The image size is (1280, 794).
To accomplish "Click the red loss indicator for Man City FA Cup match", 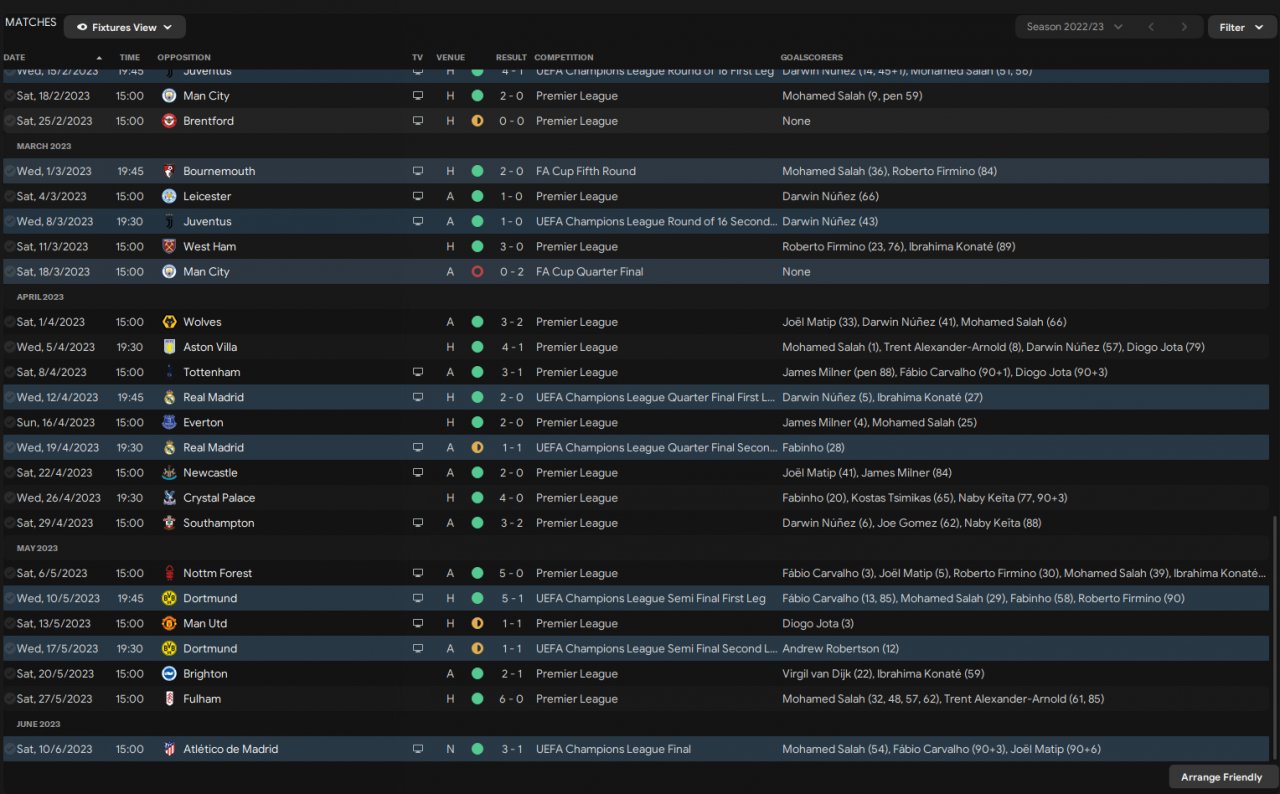I will pyautogui.click(x=477, y=272).
